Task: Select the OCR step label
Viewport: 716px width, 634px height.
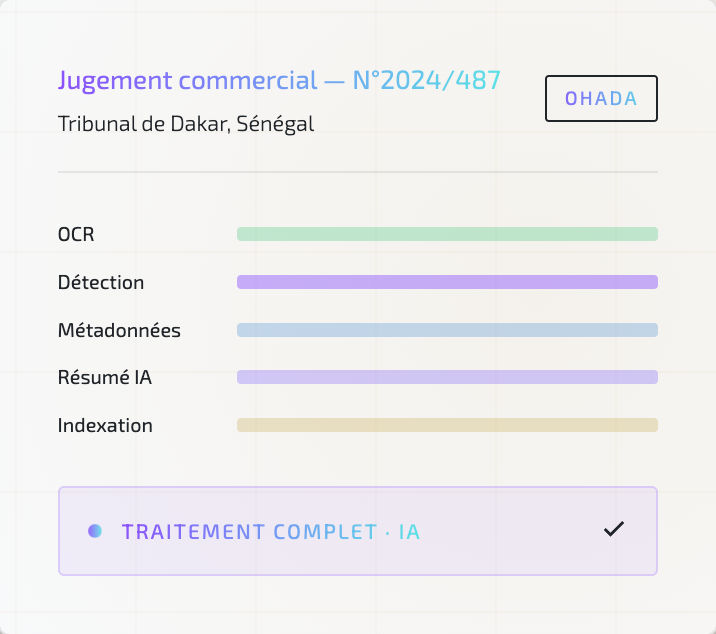Action: [x=76, y=234]
